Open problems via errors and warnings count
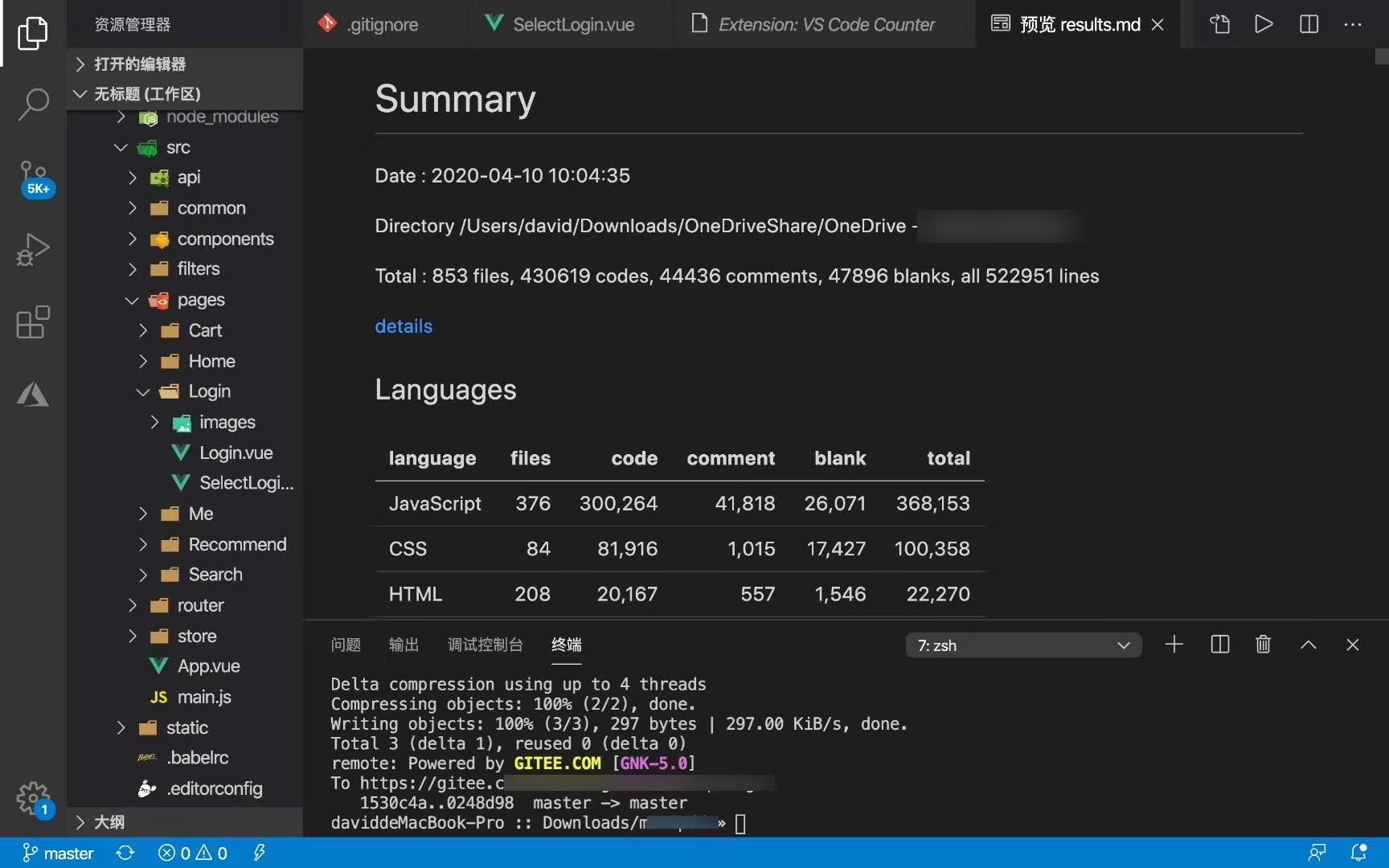 click(x=193, y=853)
